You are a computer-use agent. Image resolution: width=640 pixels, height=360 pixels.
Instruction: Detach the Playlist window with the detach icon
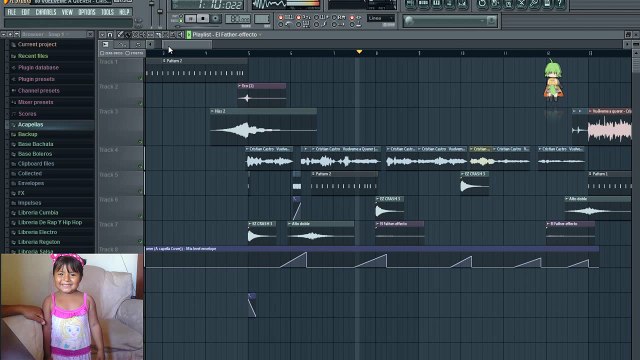[628, 35]
